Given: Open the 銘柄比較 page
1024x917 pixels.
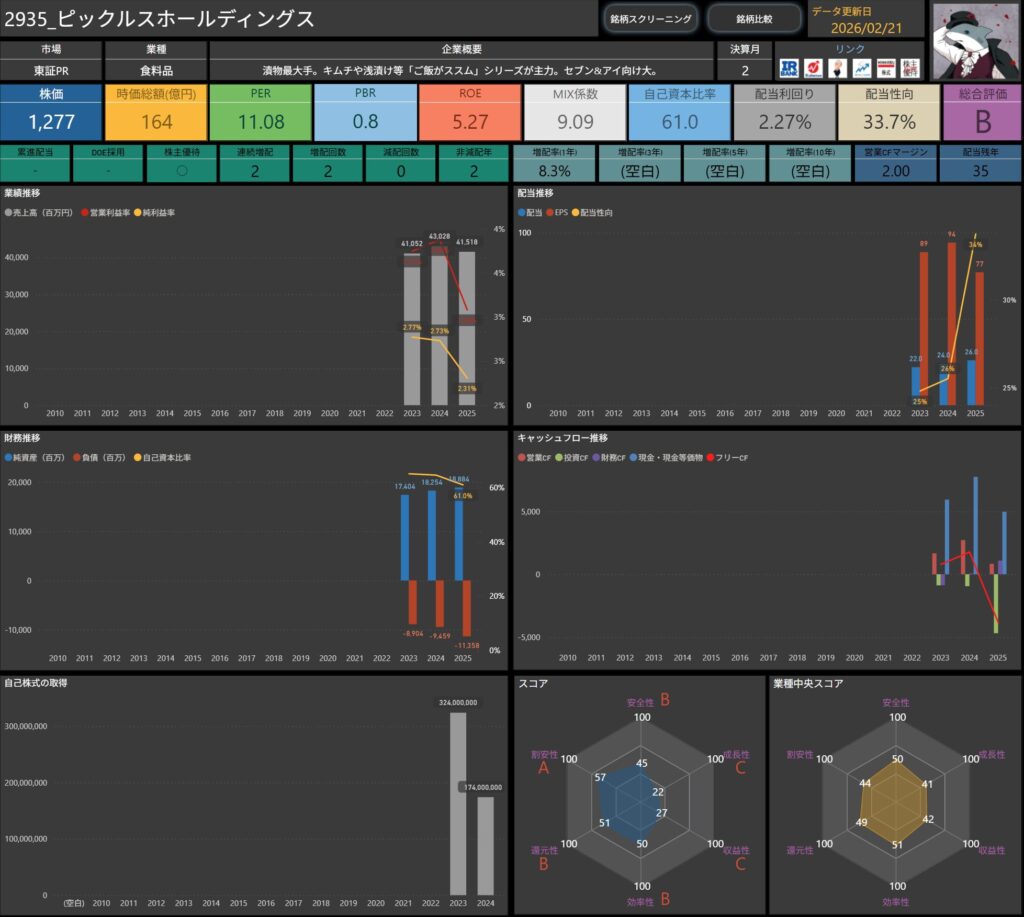Looking at the screenshot, I should pyautogui.click(x=754, y=19).
